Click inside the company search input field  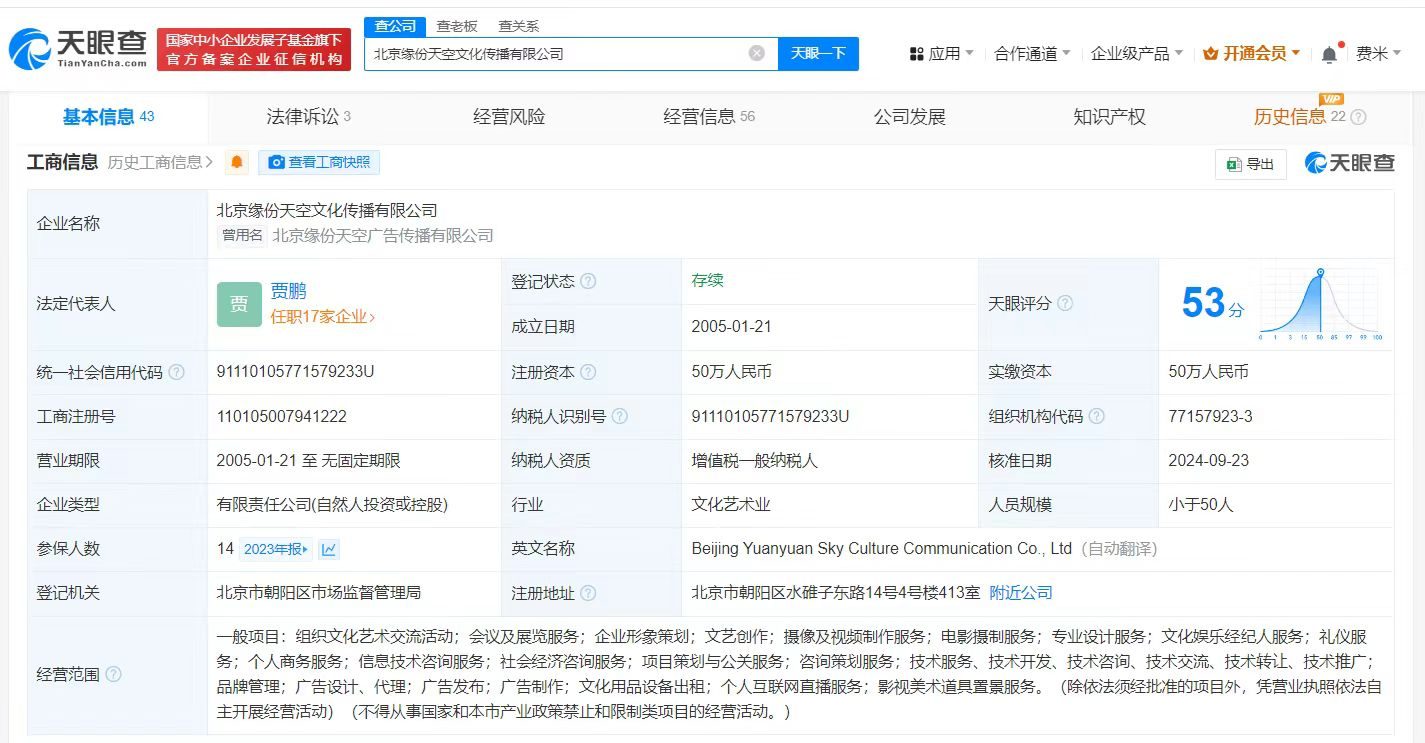pyautogui.click(x=560, y=54)
